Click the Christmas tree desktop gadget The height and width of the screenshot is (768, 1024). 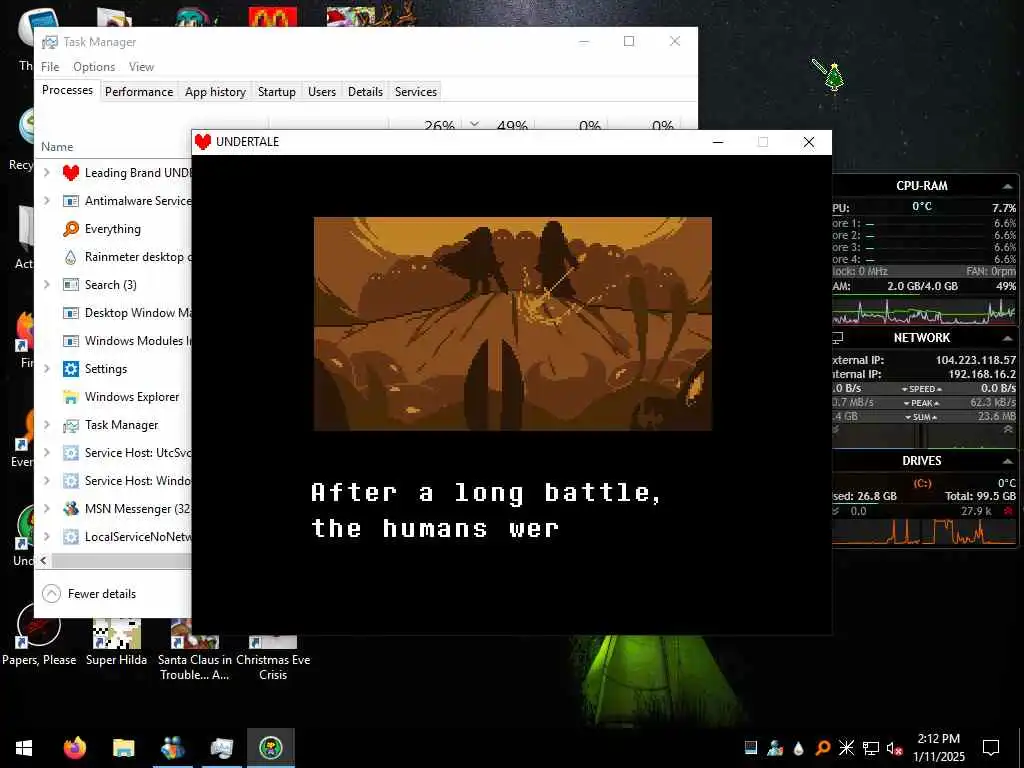[x=834, y=76]
